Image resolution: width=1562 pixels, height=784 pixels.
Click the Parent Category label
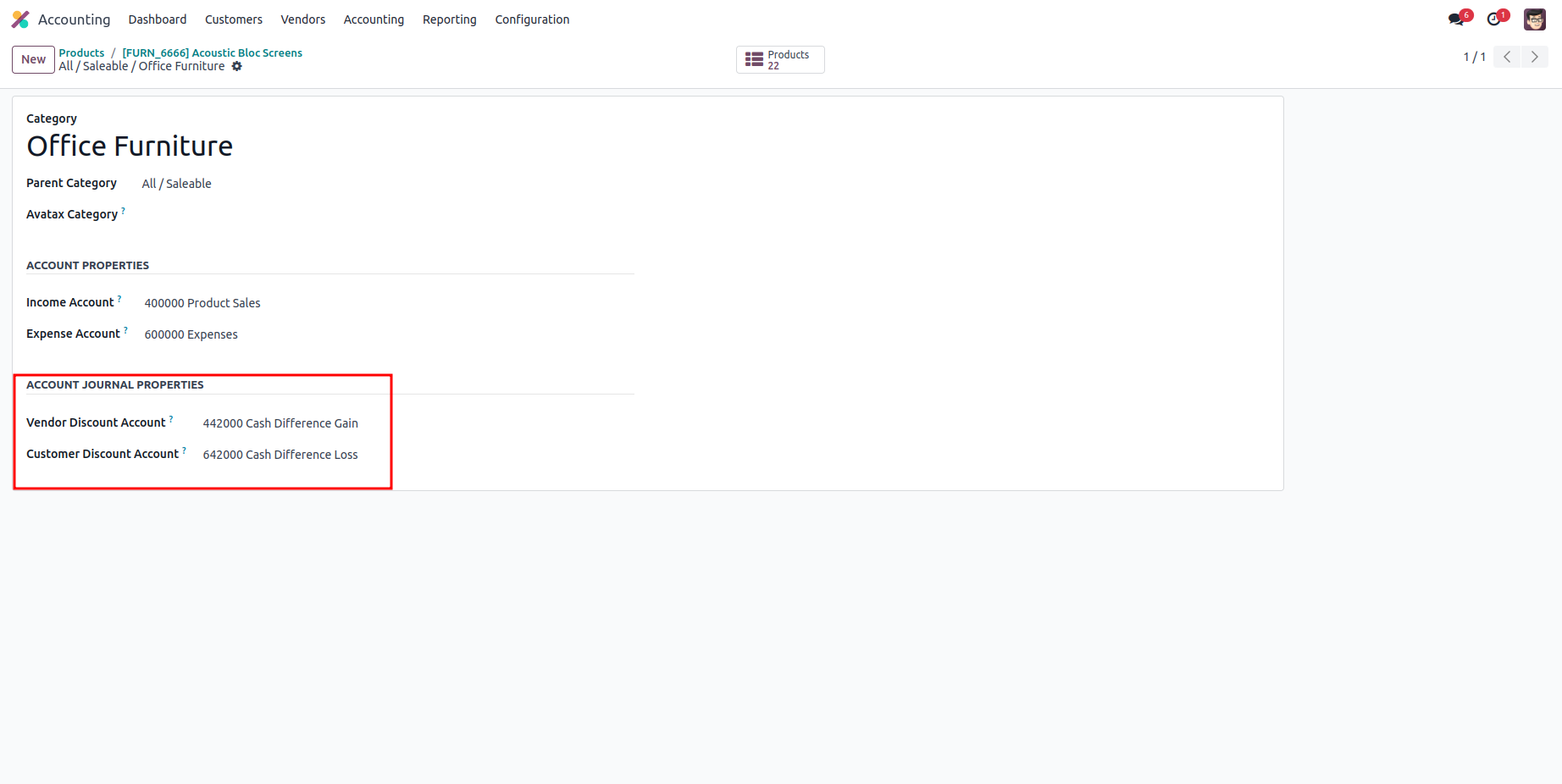click(x=71, y=183)
